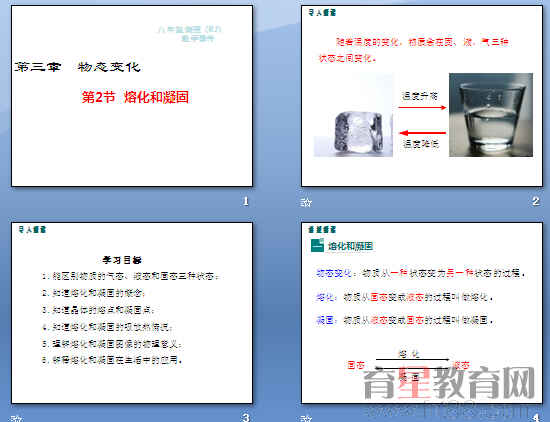Click the 学习目标 heading on slide 3
The image size is (550, 422).
pos(122,260)
